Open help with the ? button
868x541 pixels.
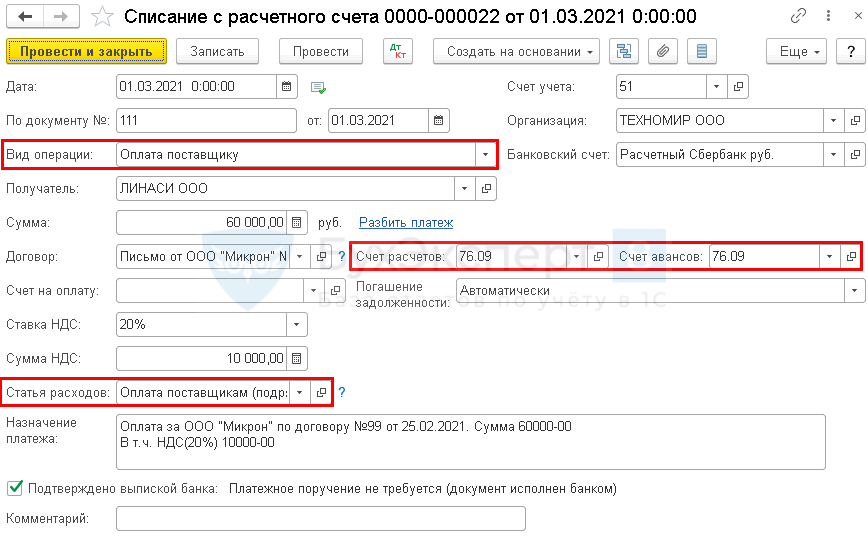[x=851, y=51]
